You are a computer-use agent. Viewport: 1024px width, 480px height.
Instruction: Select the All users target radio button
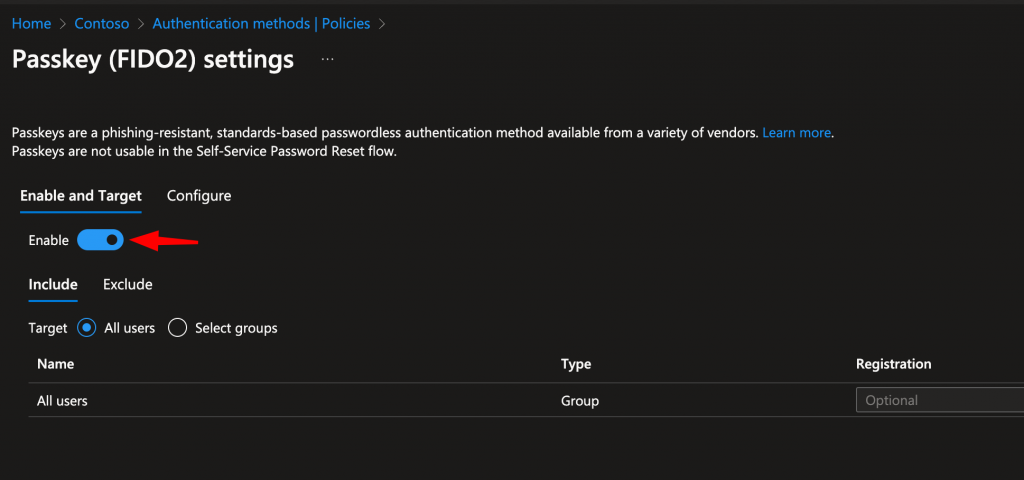point(87,328)
